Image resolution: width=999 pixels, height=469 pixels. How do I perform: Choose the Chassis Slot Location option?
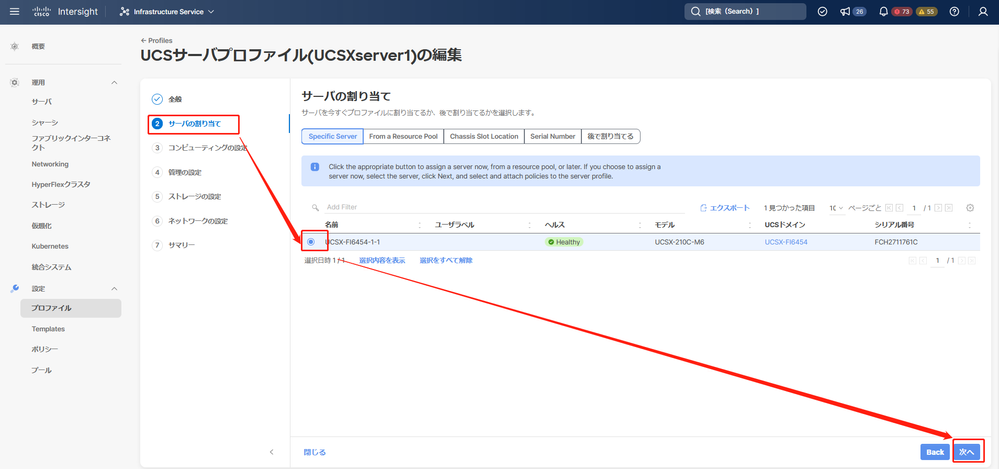(484, 136)
